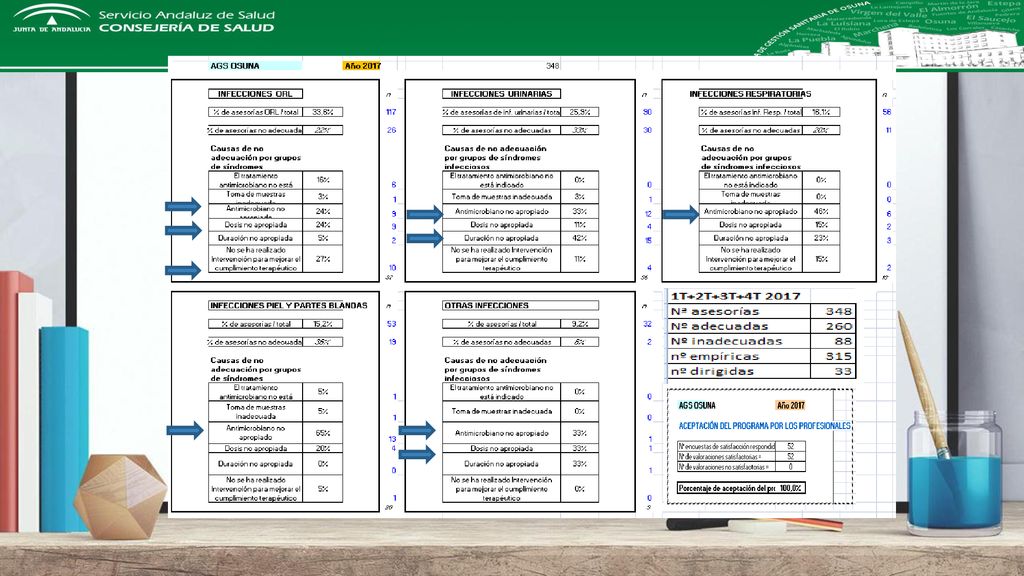Click the 'CONSEJERÍA DE SALUD' header text
The width and height of the screenshot is (1024, 576).
tap(187, 27)
